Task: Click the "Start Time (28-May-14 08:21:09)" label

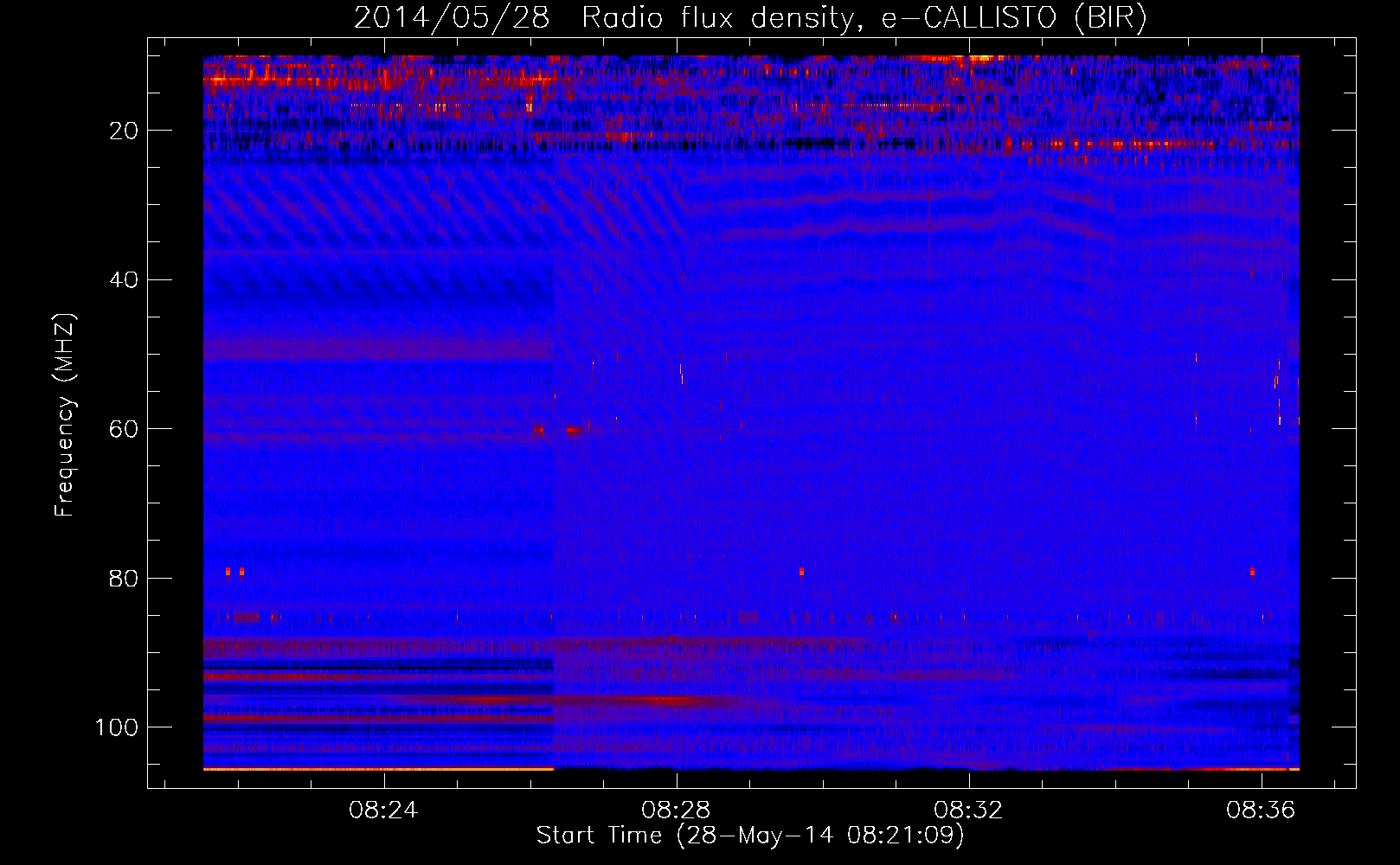Action: coord(750,836)
